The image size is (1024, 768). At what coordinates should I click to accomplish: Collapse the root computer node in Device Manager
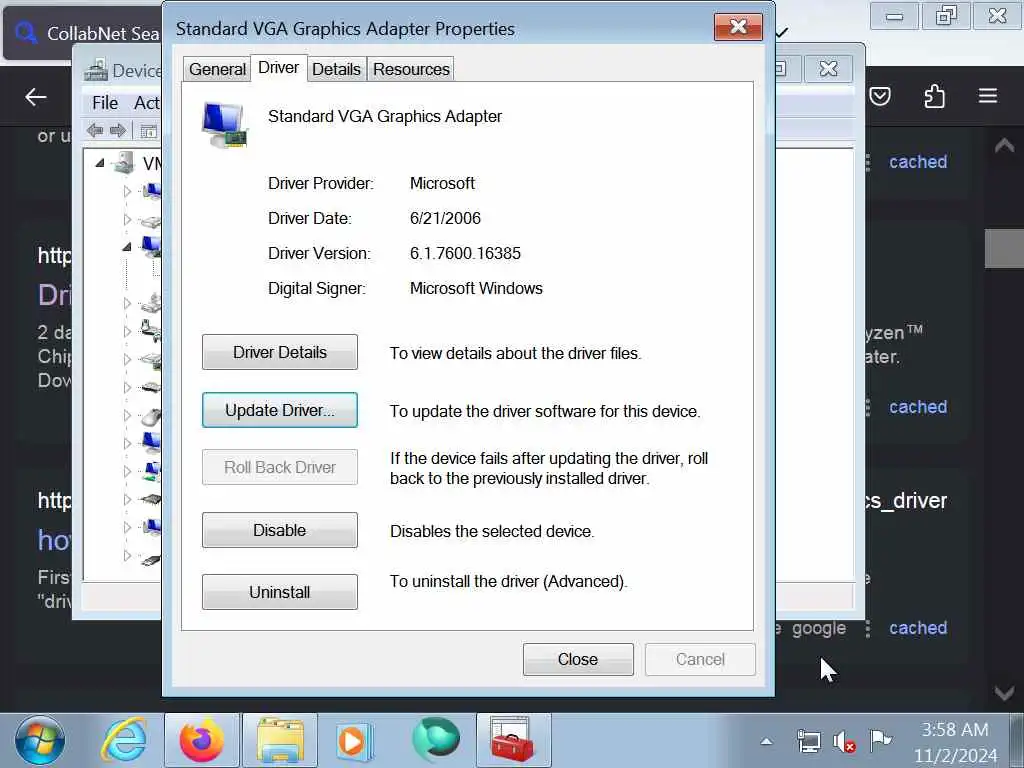click(99, 163)
